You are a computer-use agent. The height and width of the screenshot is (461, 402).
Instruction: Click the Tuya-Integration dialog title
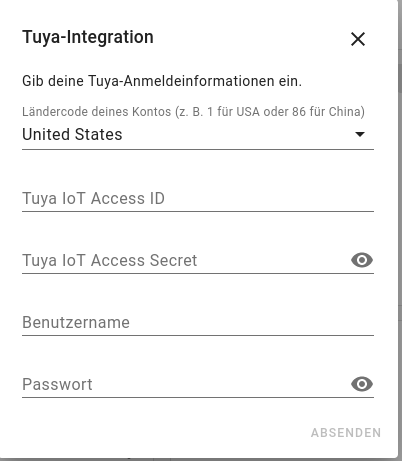pyautogui.click(x=88, y=37)
